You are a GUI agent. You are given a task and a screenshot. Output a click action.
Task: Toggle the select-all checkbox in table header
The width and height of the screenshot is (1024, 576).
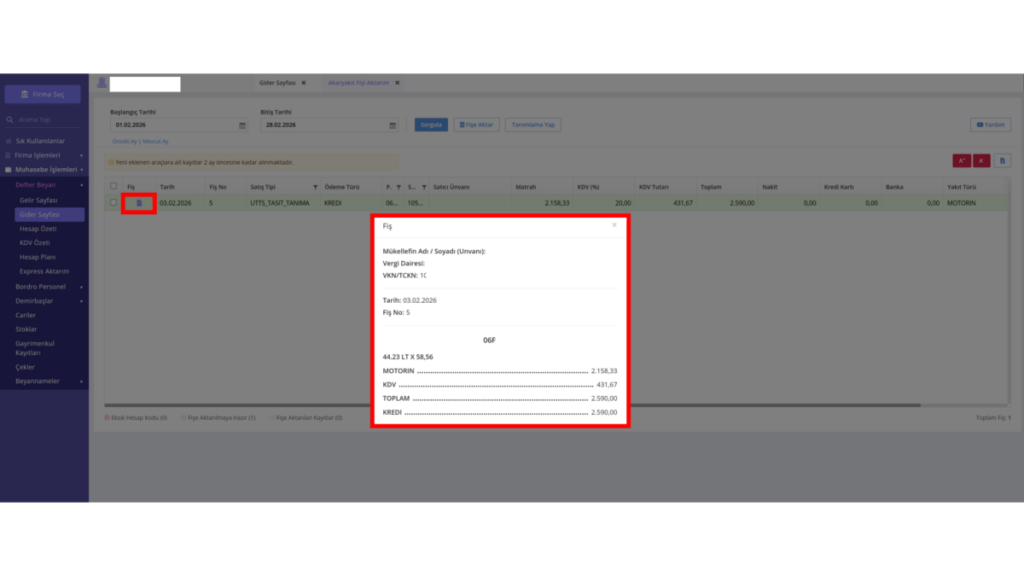tap(114, 186)
